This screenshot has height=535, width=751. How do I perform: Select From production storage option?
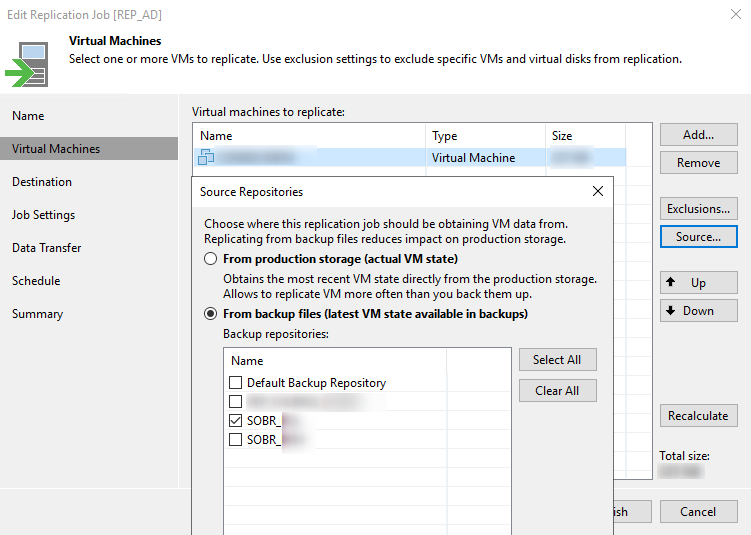point(211,259)
